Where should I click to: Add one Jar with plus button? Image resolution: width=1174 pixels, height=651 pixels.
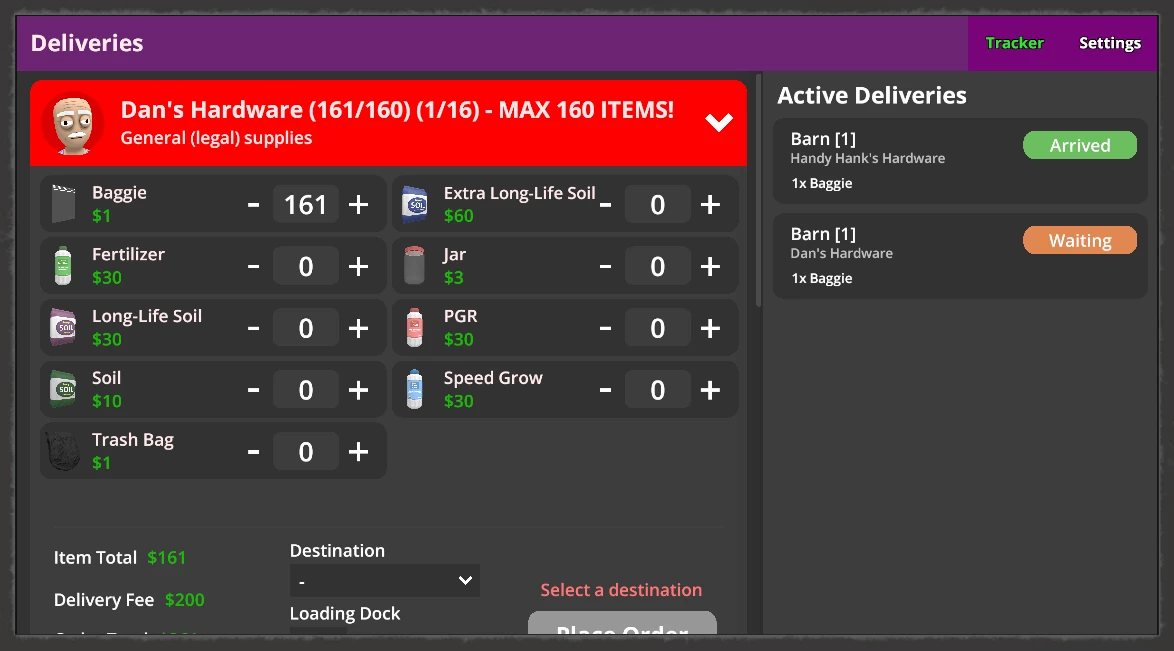(x=711, y=266)
